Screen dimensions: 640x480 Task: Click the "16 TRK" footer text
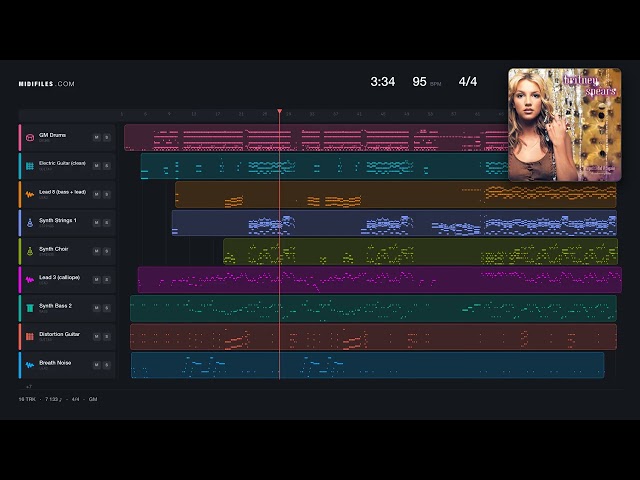[x=27, y=399]
